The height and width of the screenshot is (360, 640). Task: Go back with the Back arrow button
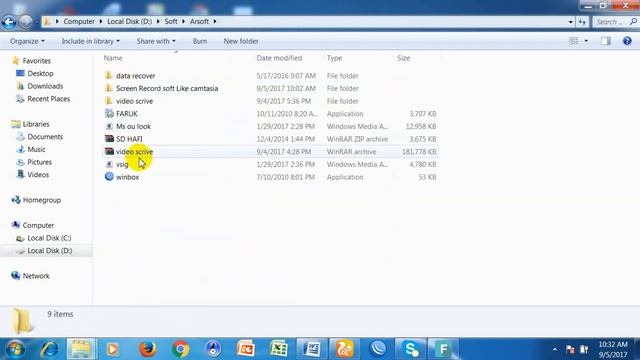point(9,22)
